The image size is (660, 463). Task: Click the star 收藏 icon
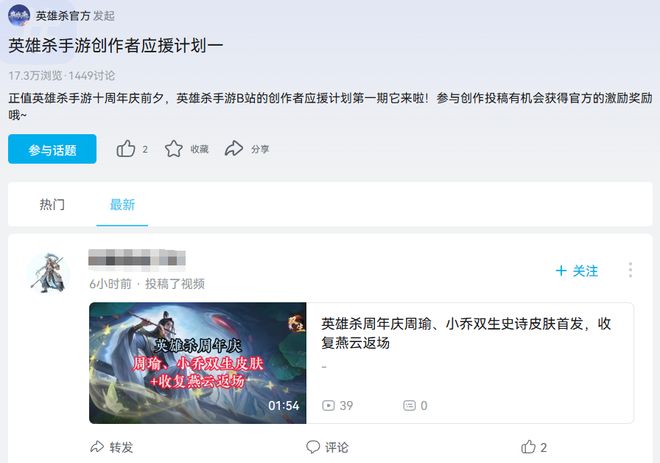[x=173, y=149]
